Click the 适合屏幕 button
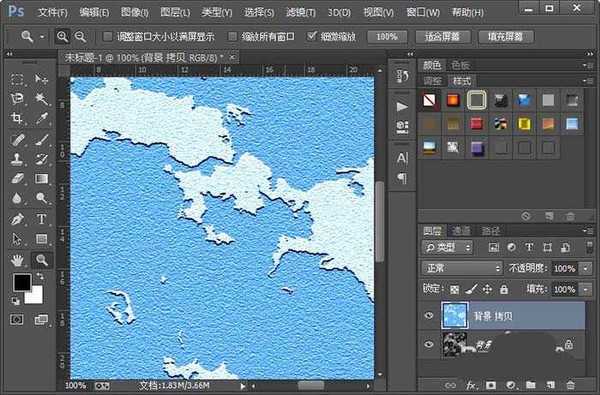 [x=443, y=37]
